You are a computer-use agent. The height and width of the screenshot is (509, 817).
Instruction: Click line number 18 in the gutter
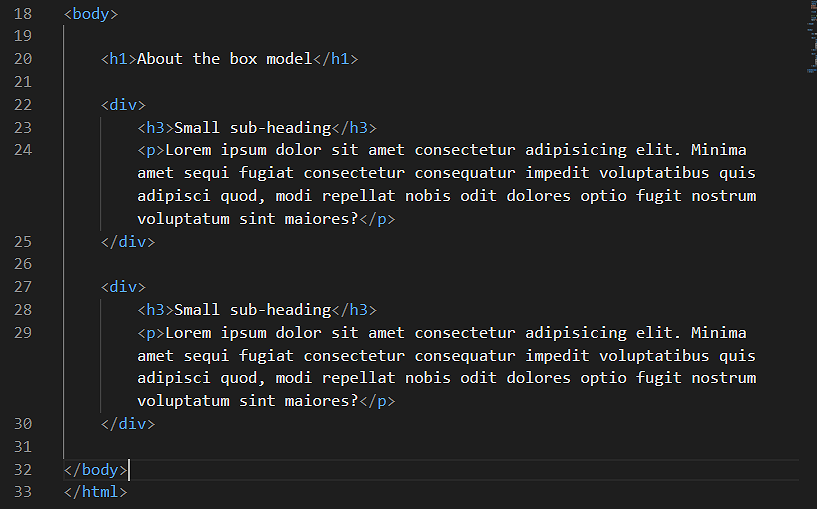click(x=23, y=15)
